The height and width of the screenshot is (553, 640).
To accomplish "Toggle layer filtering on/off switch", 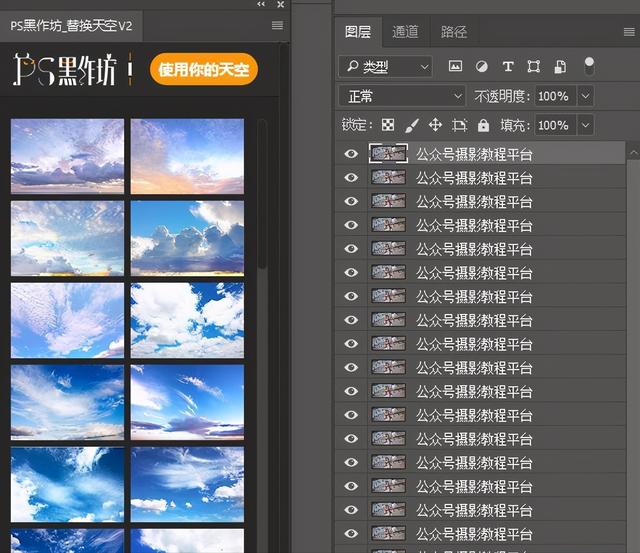I will pyautogui.click(x=589, y=66).
